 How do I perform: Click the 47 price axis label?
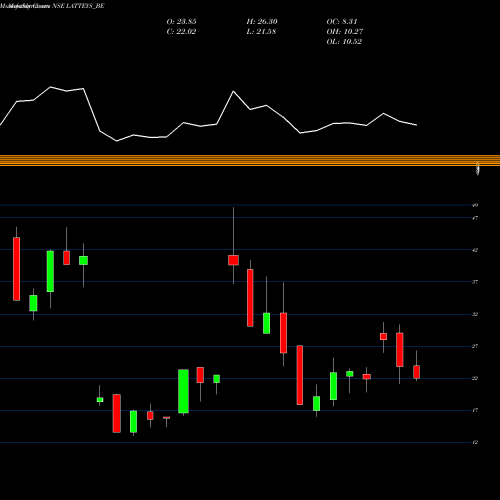coord(475,218)
